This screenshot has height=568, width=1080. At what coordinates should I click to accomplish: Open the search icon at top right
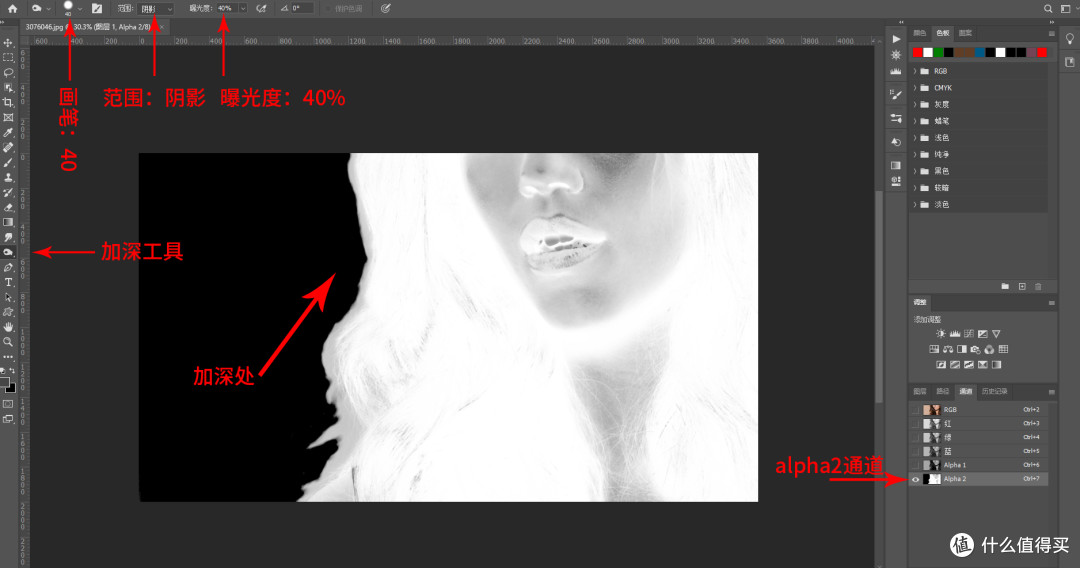point(1048,8)
